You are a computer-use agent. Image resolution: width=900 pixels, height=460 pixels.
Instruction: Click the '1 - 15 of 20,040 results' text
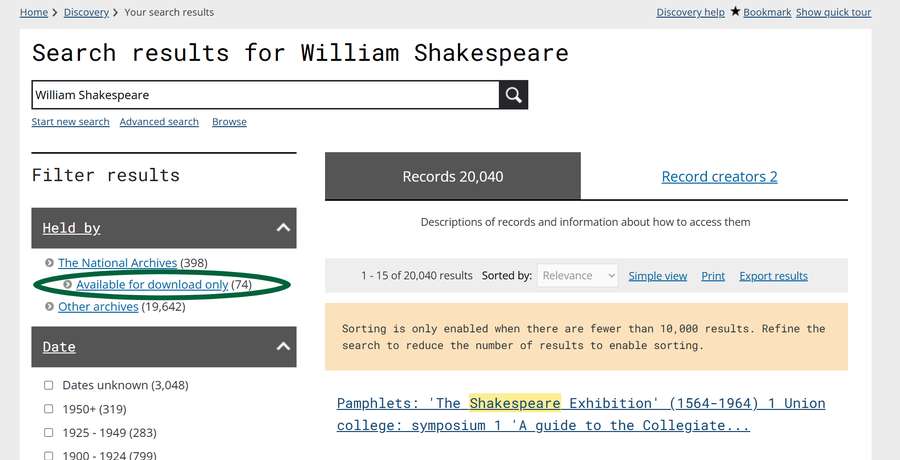click(417, 276)
